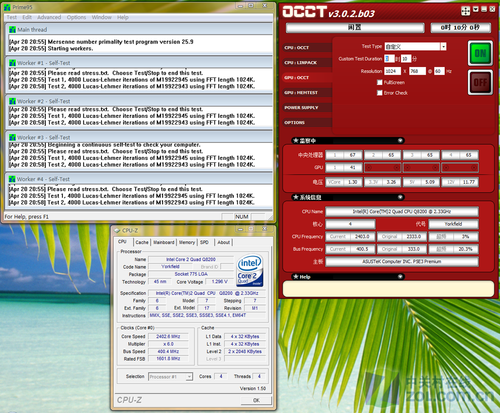The width and height of the screenshot is (500, 413).
Task: Click the Prime95 Main thread window icon
Action: click(x=13, y=30)
